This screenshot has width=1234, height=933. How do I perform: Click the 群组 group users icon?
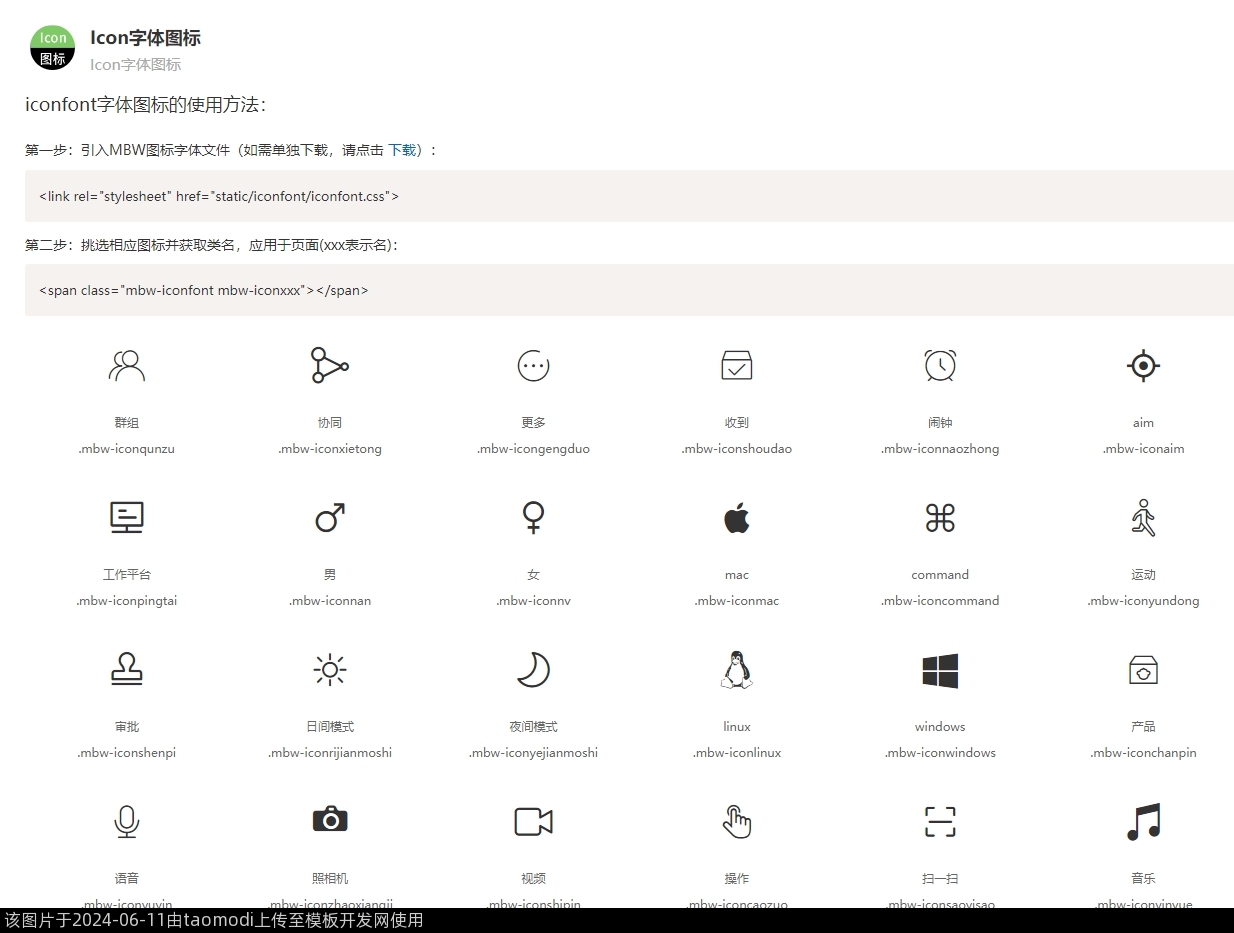pos(127,366)
